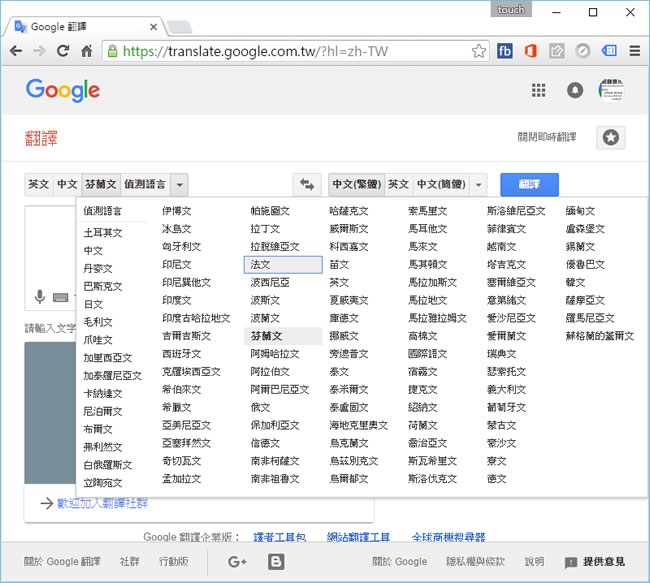This screenshot has height=583, width=650.
Task: Bookmark the page with the star icon
Action: (x=478, y=51)
